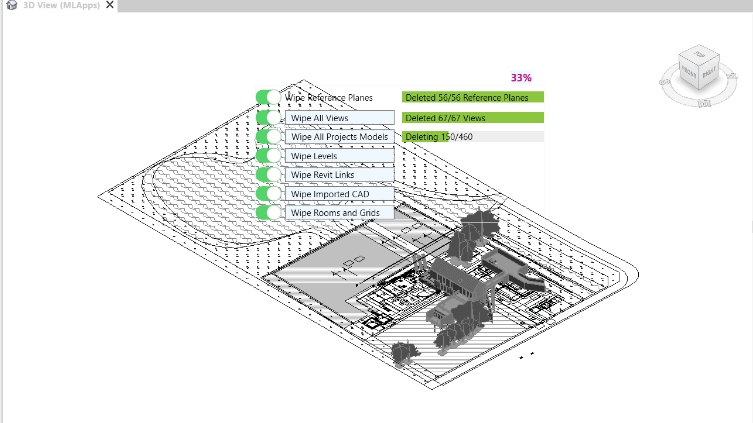Click the Deleting 150/460 progress bar
Image resolution: width=753 pixels, height=423 pixels.
472,137
